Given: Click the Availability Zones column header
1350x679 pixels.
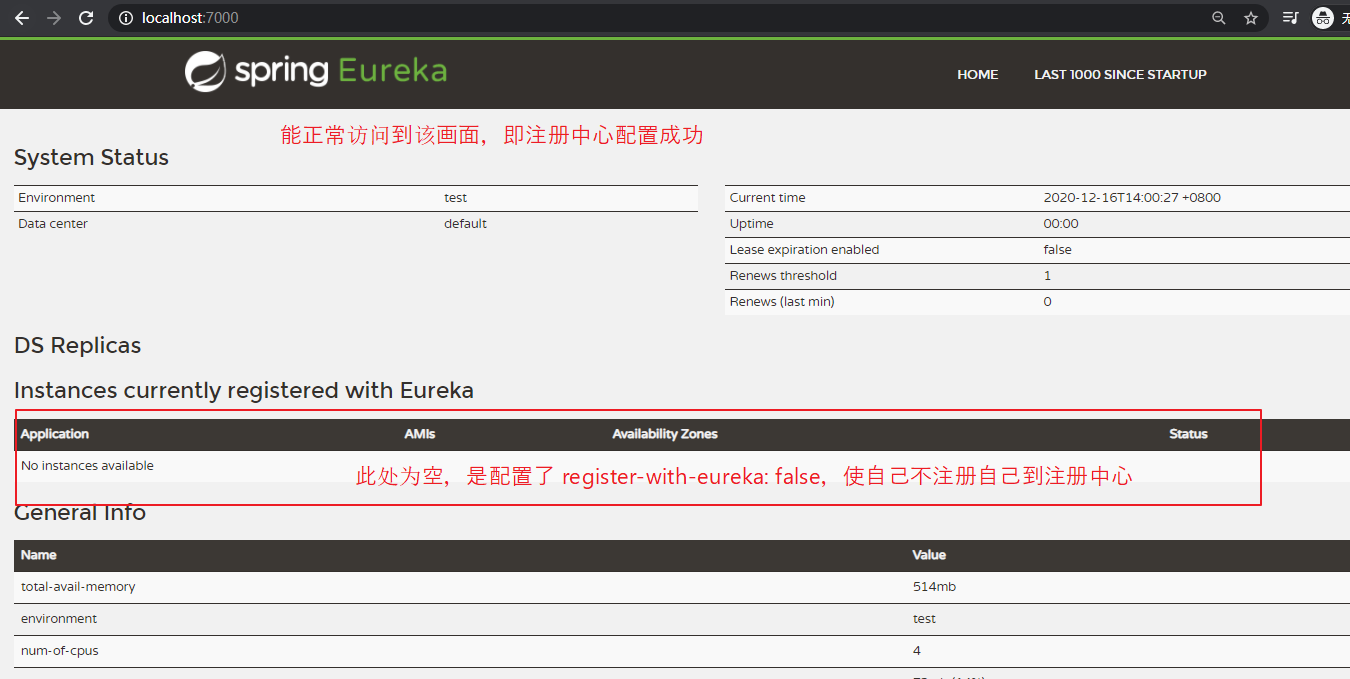Looking at the screenshot, I should (665, 434).
